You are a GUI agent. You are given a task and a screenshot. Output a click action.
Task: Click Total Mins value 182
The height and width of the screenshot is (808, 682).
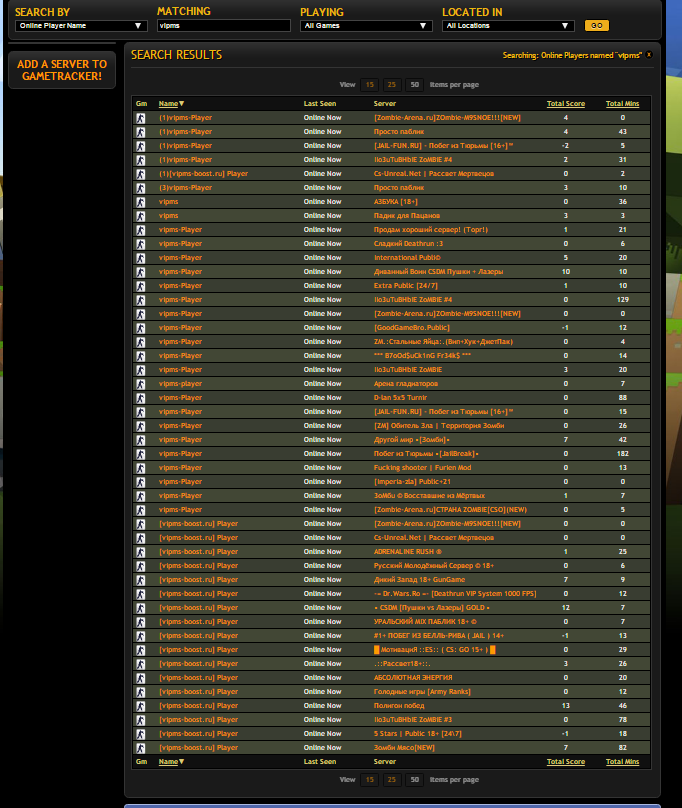pos(623,454)
